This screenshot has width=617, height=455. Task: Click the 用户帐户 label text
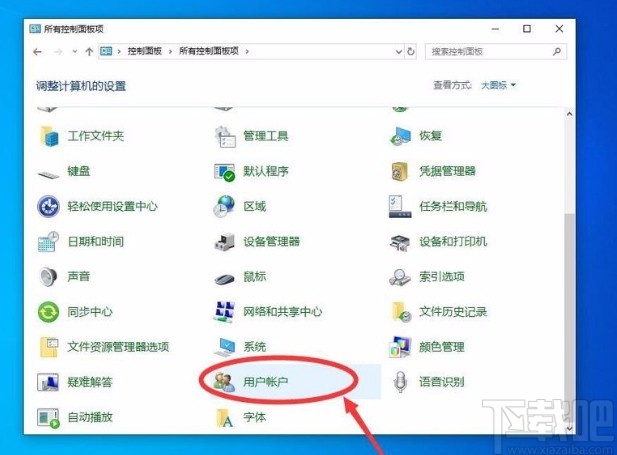(266, 382)
